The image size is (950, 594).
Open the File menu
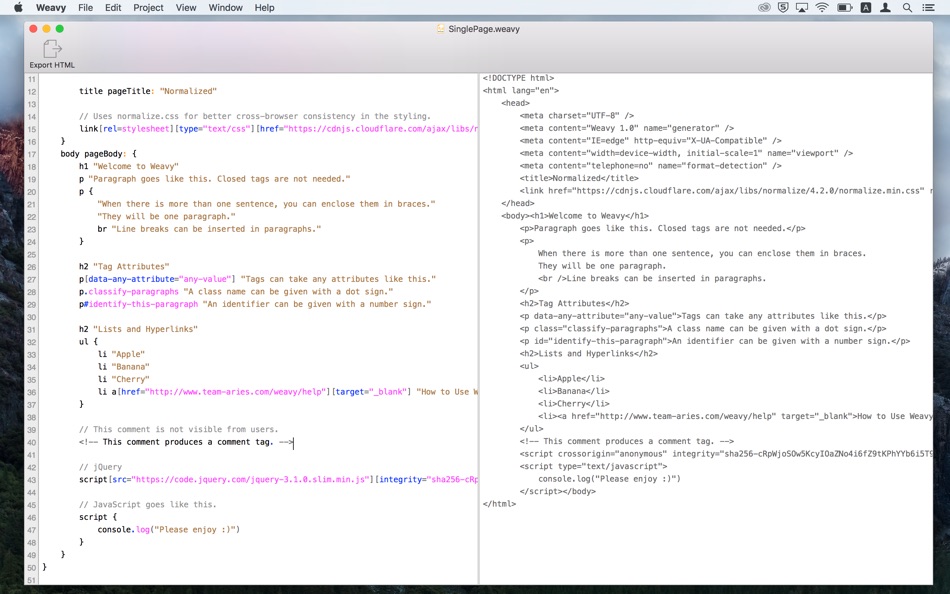[86, 8]
